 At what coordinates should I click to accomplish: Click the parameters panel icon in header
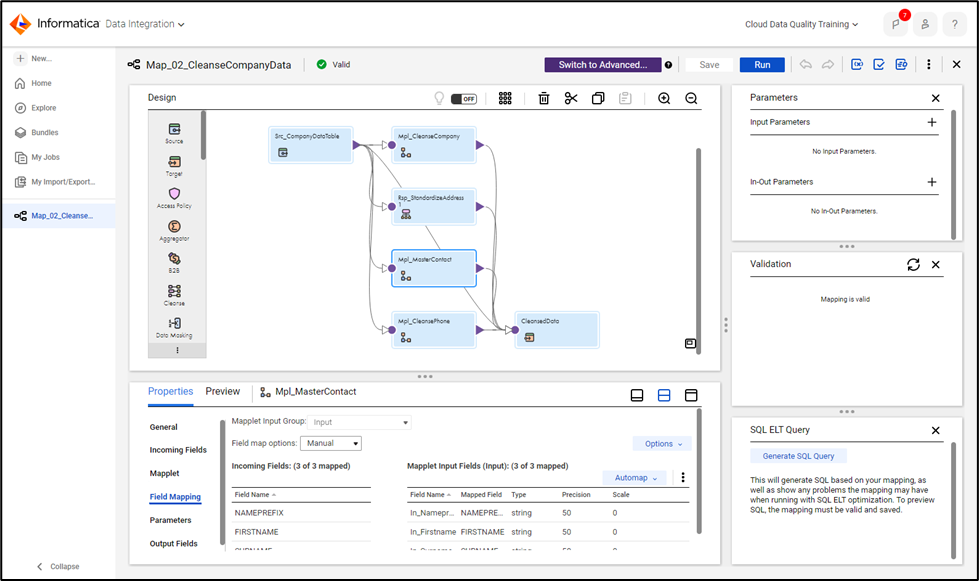857,64
